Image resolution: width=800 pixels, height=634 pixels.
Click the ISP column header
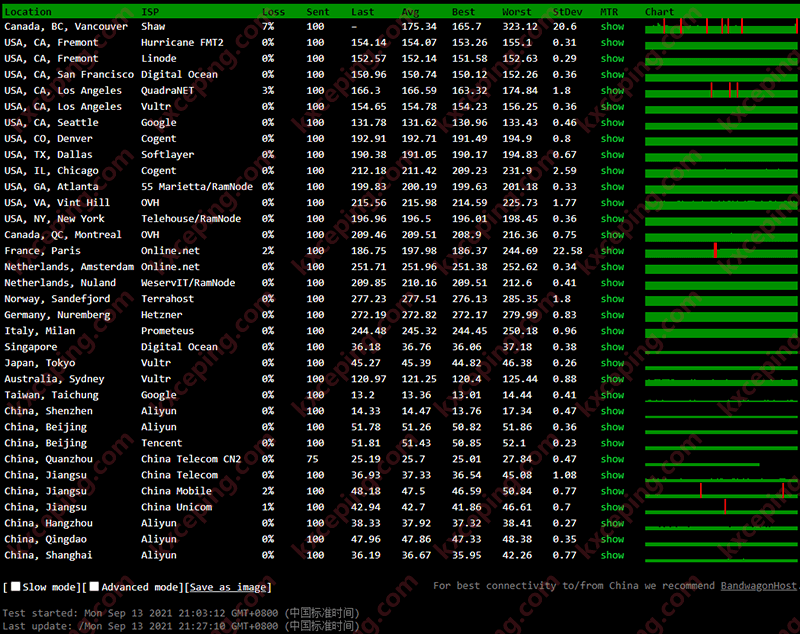coord(150,12)
